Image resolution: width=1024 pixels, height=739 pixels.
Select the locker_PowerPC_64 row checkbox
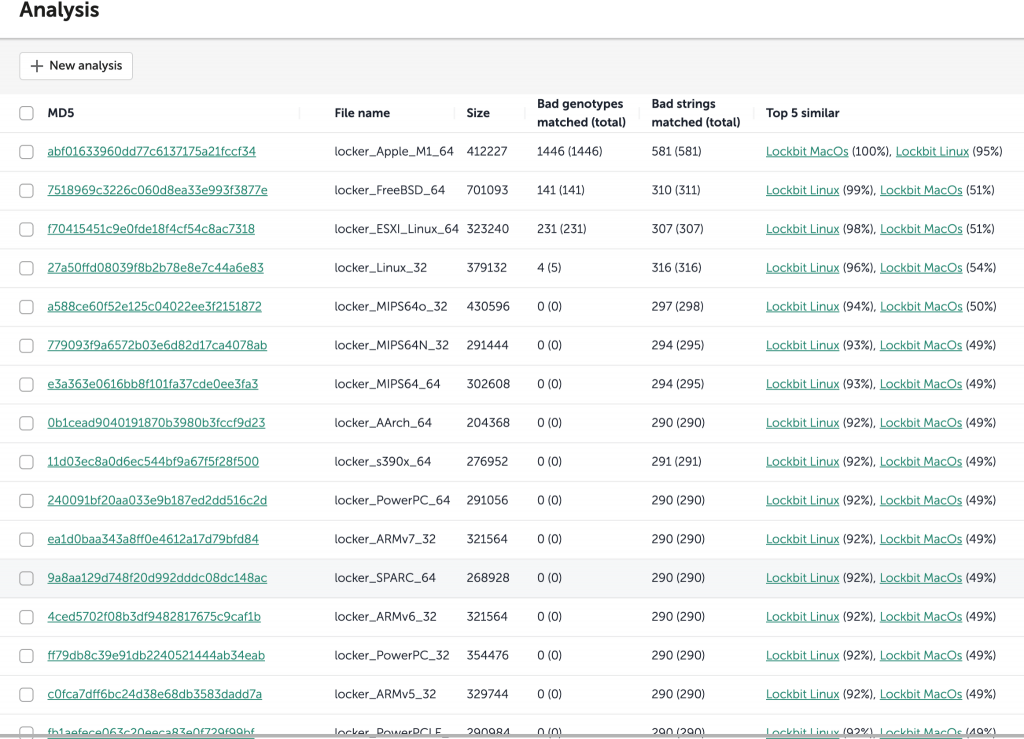tap(27, 501)
